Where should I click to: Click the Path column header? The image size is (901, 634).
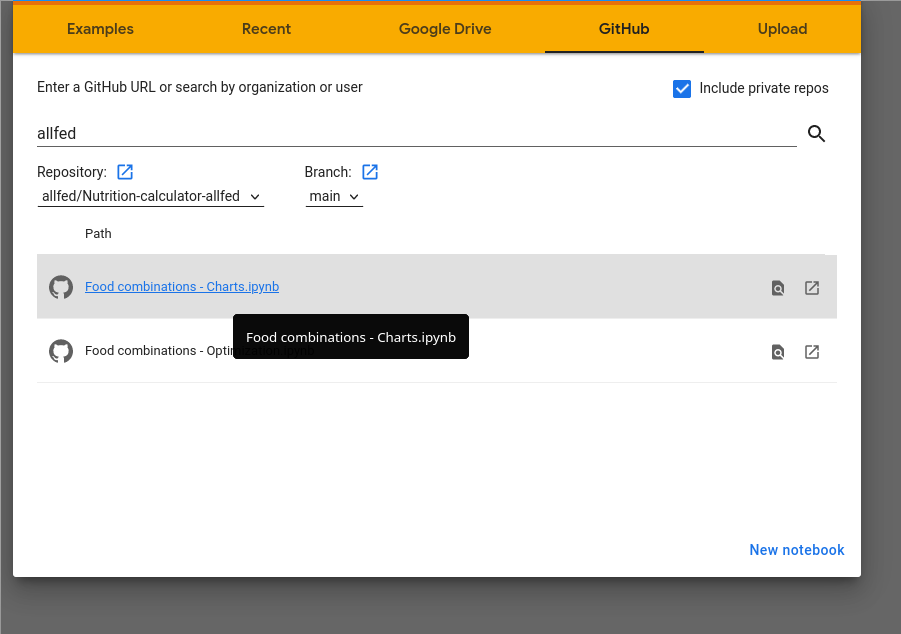click(98, 233)
